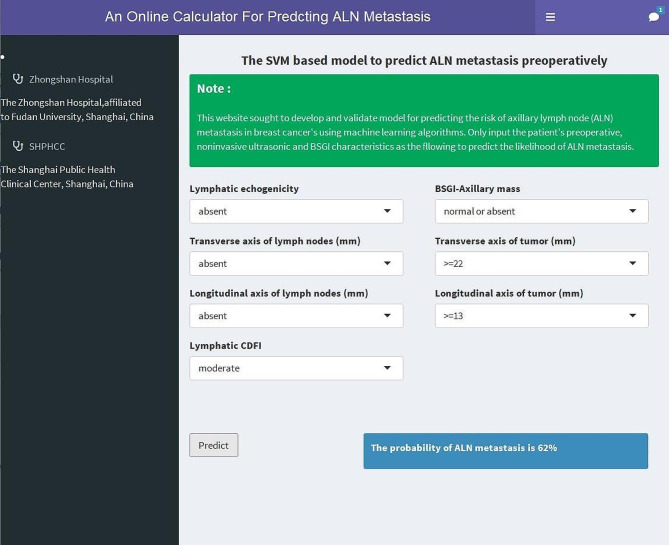Click the Shanghai Public Health Clinical Center text
The width and height of the screenshot is (669, 545).
pos(67,177)
